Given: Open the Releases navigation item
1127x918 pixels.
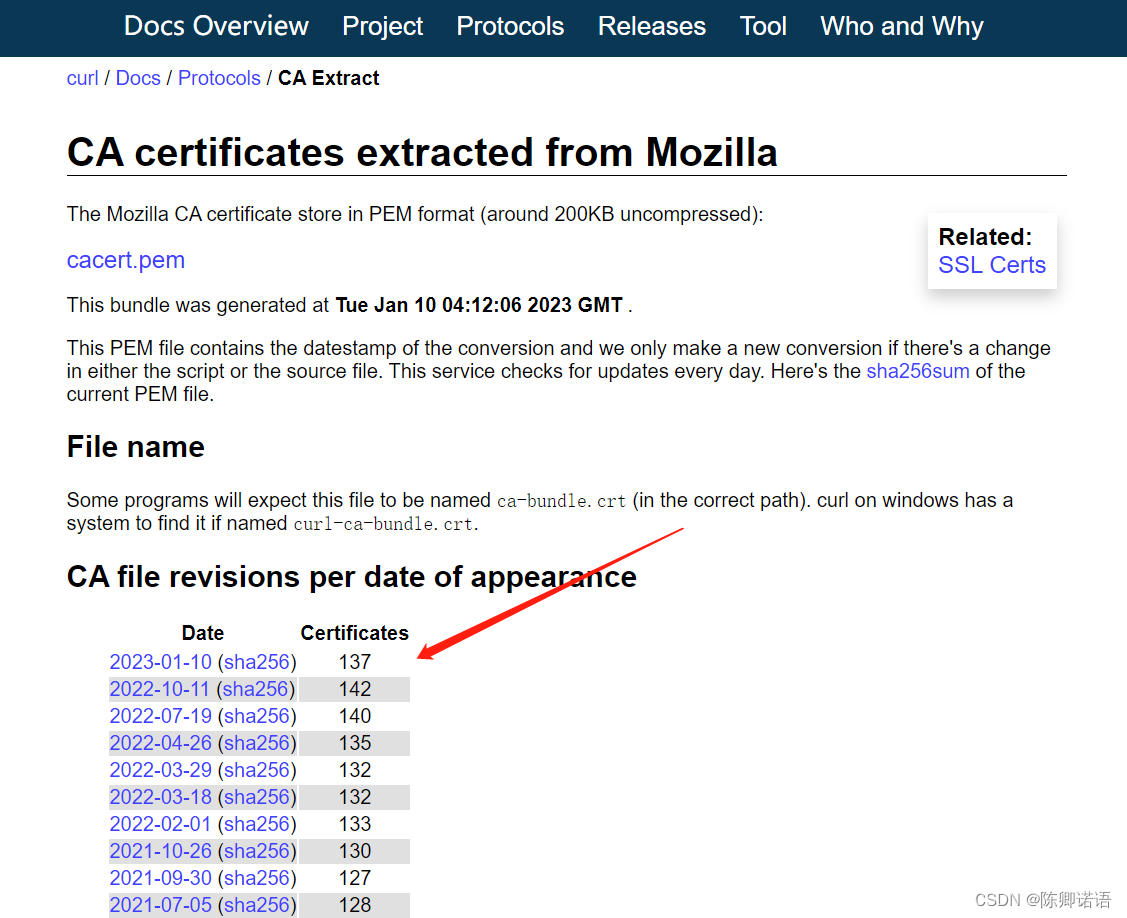Looking at the screenshot, I should (x=652, y=26).
